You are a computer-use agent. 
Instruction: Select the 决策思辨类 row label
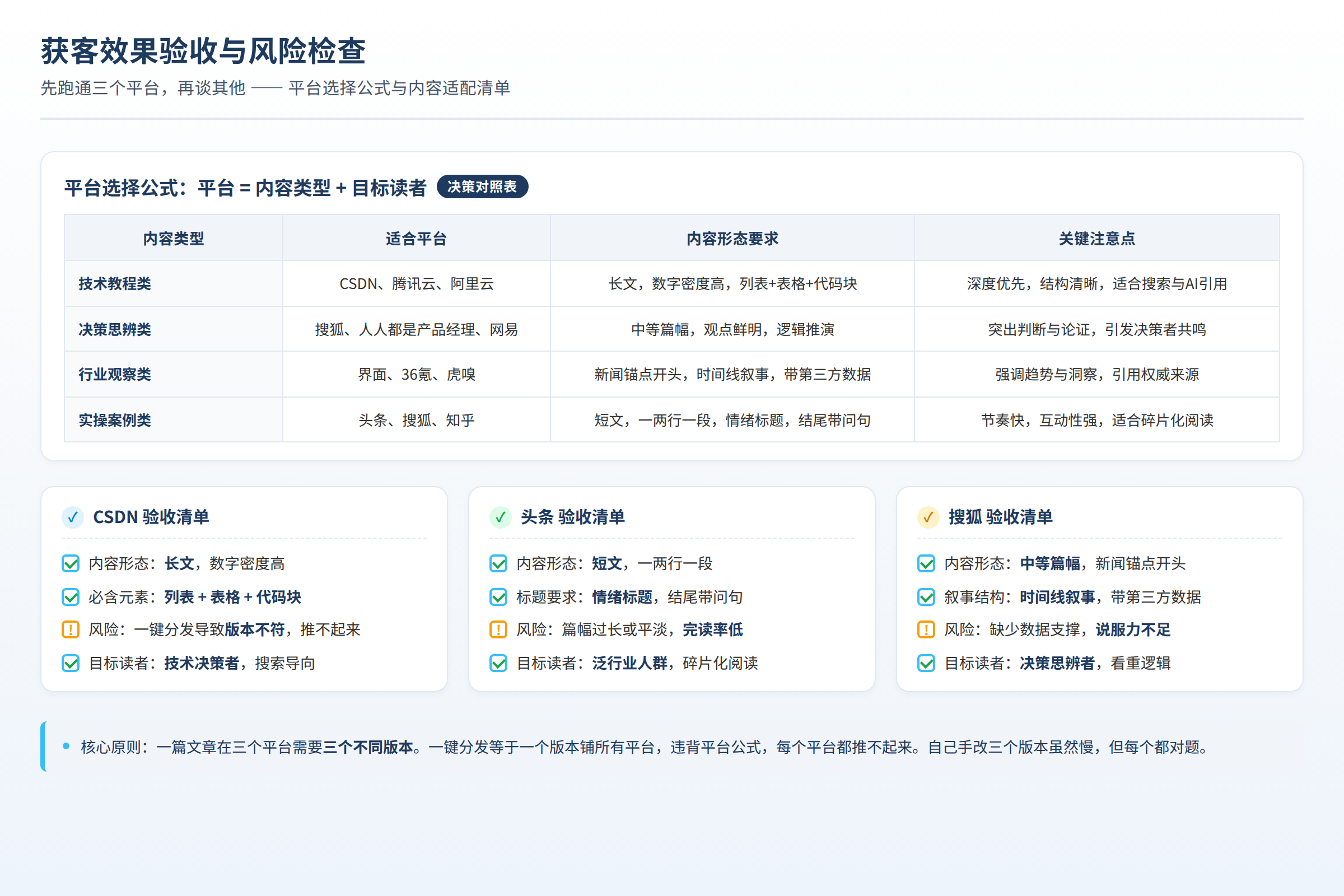[x=115, y=330]
